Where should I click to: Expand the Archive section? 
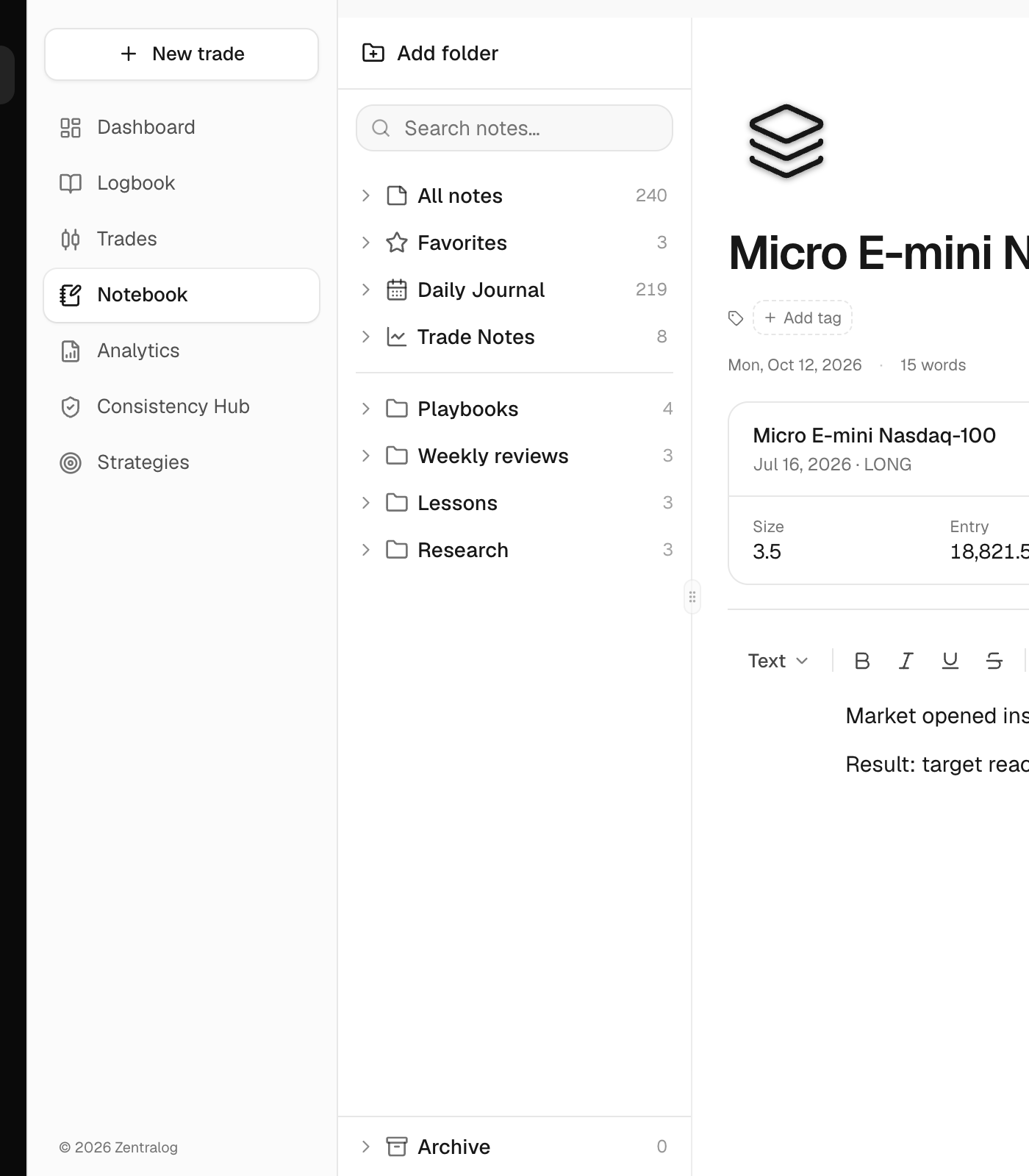[x=366, y=1147]
